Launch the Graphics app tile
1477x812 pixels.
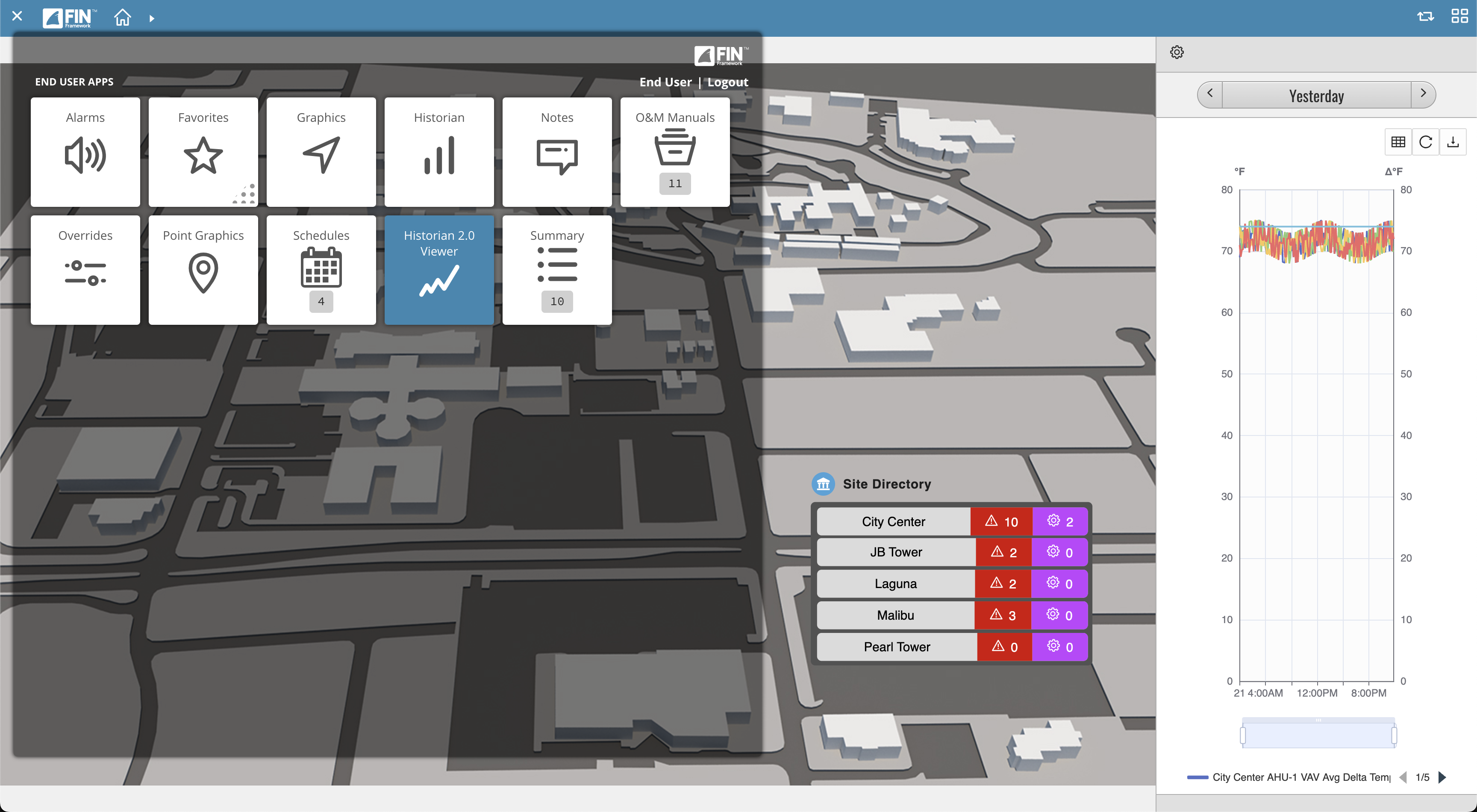[x=321, y=152]
